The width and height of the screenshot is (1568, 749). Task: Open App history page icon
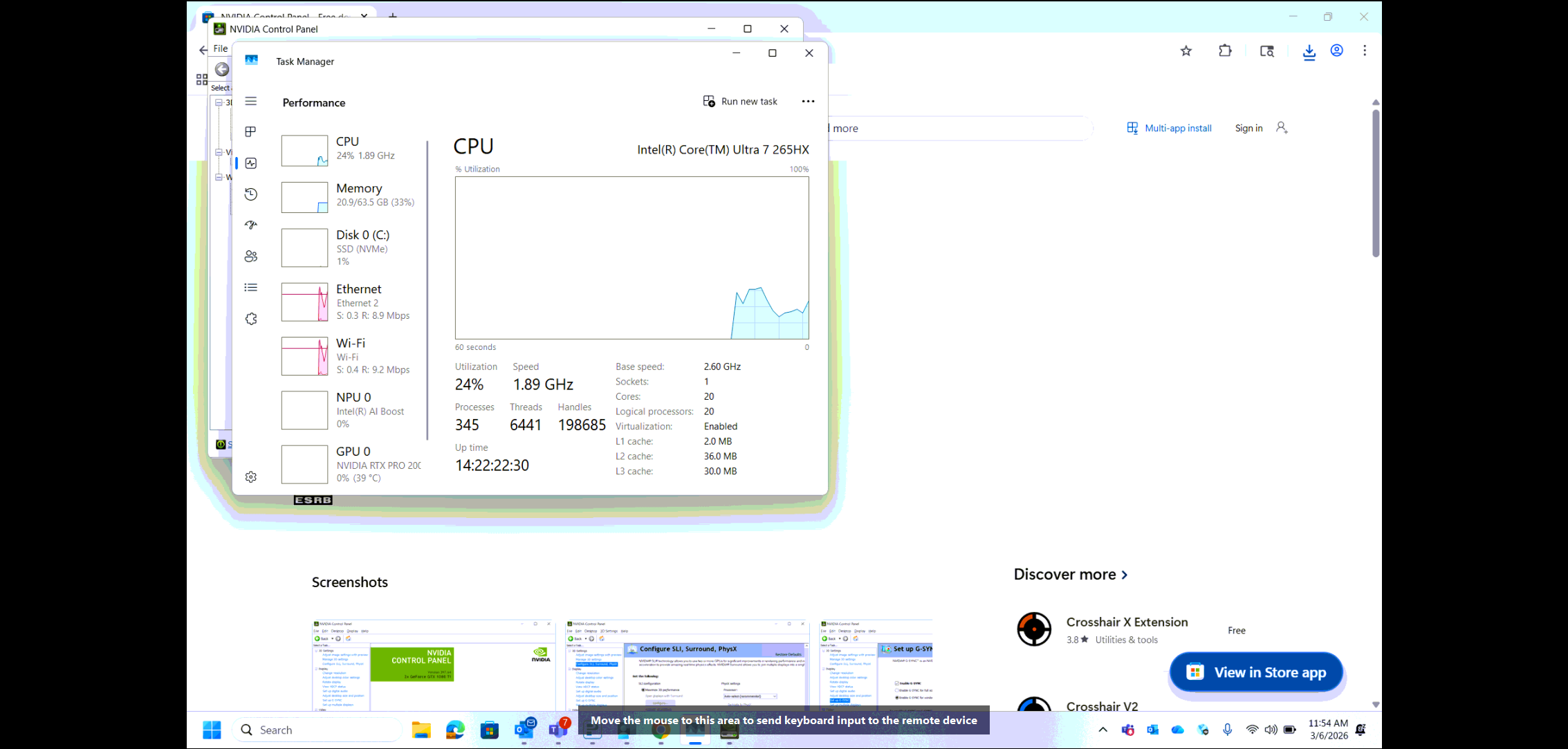pos(251,194)
